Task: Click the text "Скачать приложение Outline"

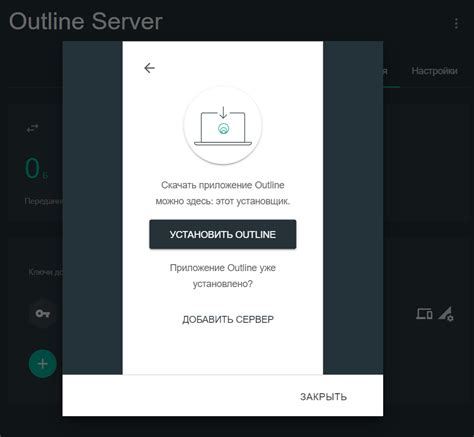Action: [223, 185]
